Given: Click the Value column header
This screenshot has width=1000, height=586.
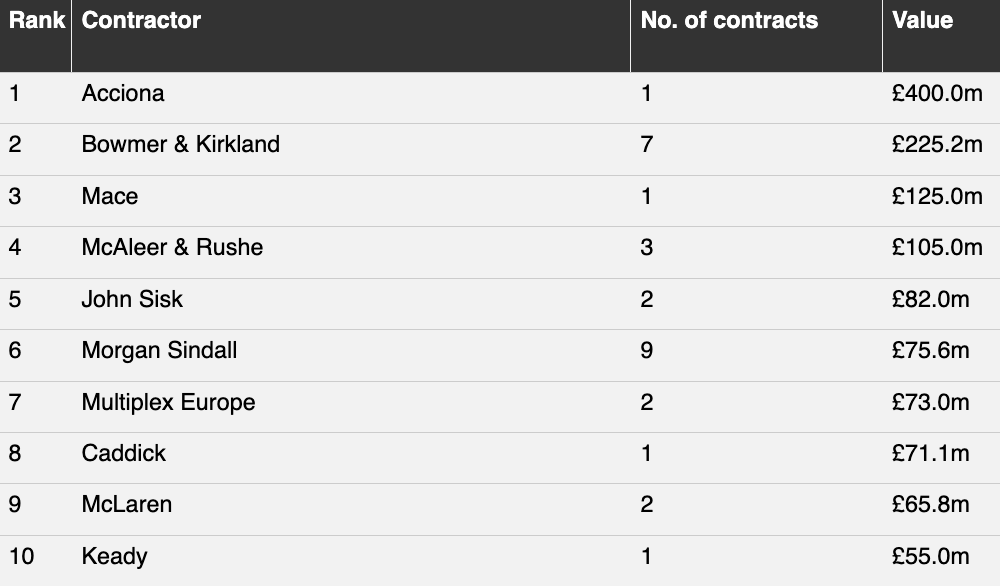Looking at the screenshot, I should pos(922,20).
